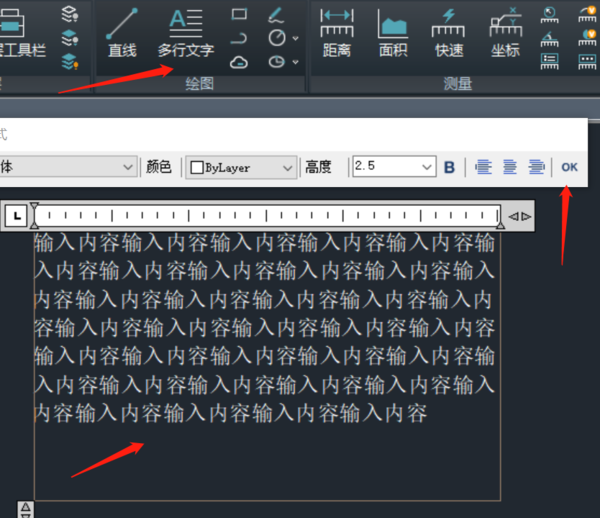Click the 高度 label
This screenshot has width=600, height=518.
[x=318, y=167]
